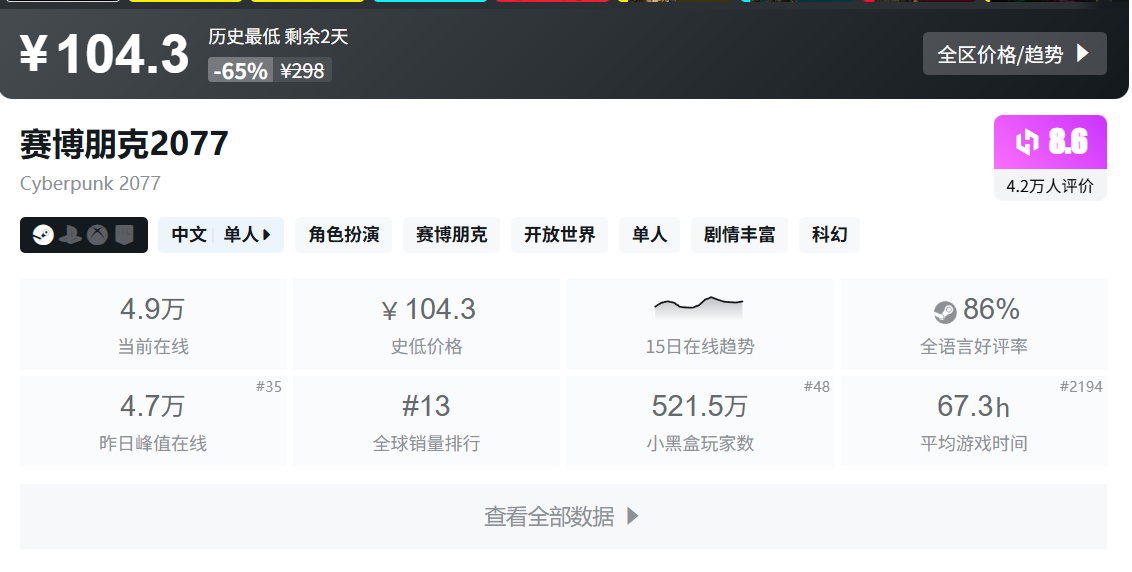
Task: Click 小黑盒玩家数 521.5万 card
Action: 700,420
